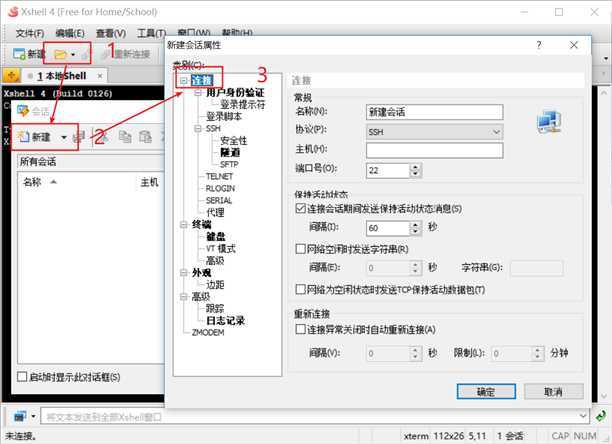Click the yellow new-tab plus button

click(x=11, y=76)
